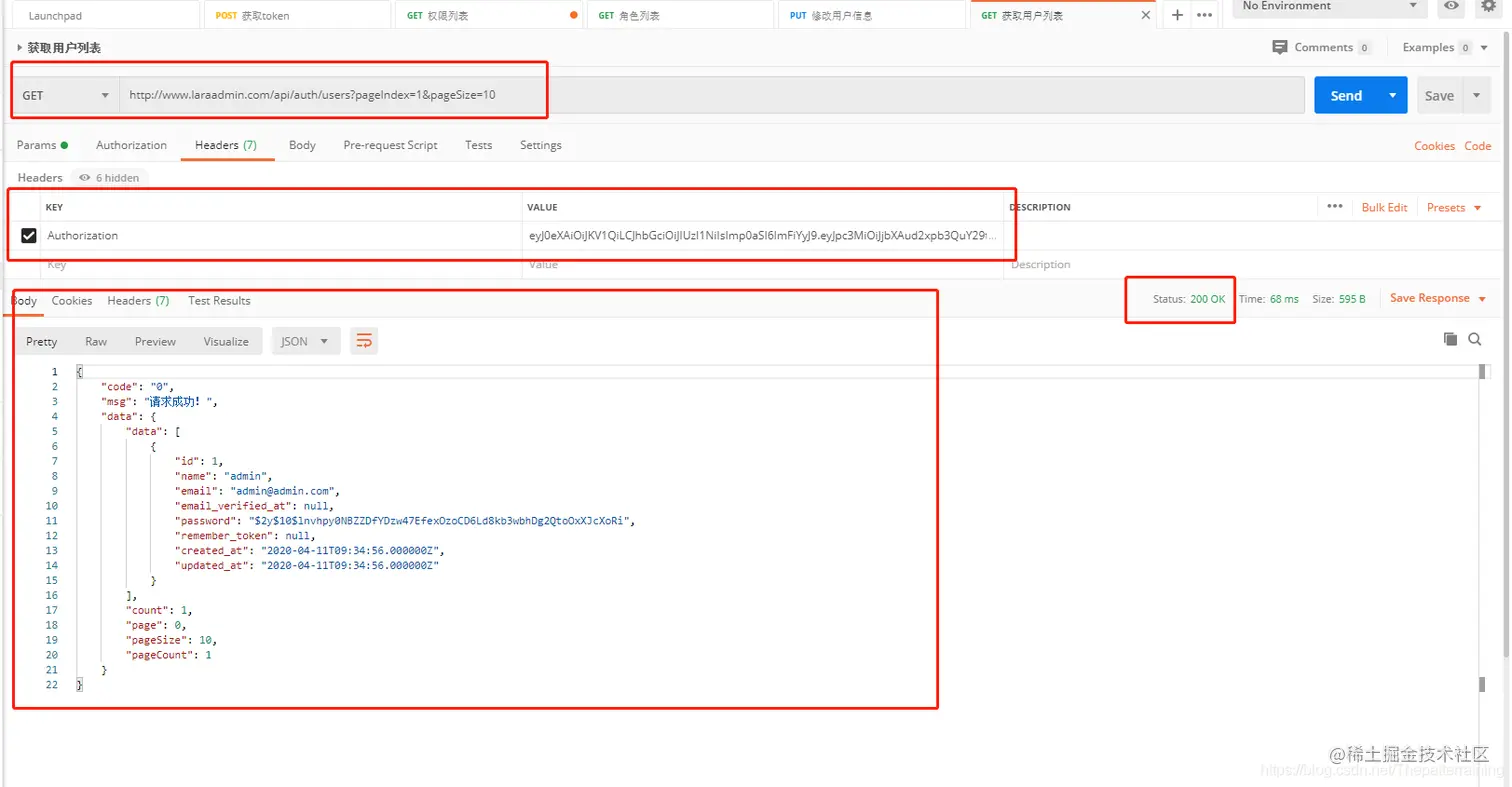This screenshot has height=787, width=1512.
Task: Open the response Cookies tab
Action: point(72,300)
